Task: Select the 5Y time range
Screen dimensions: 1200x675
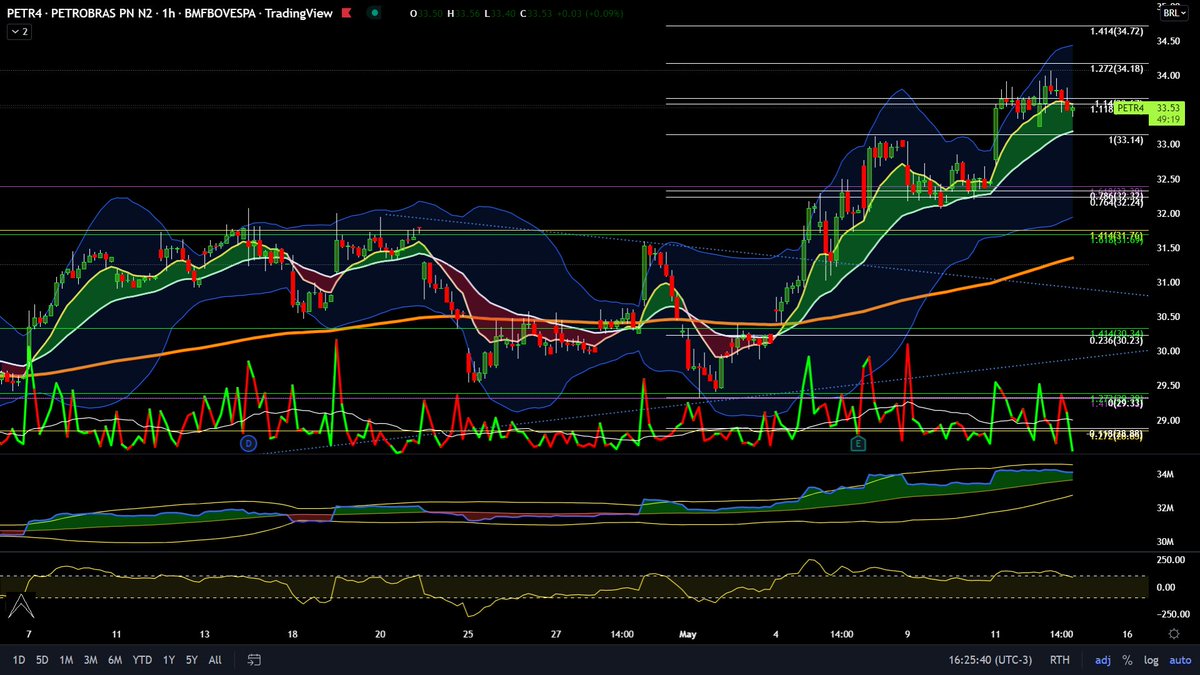Action: [x=191, y=660]
